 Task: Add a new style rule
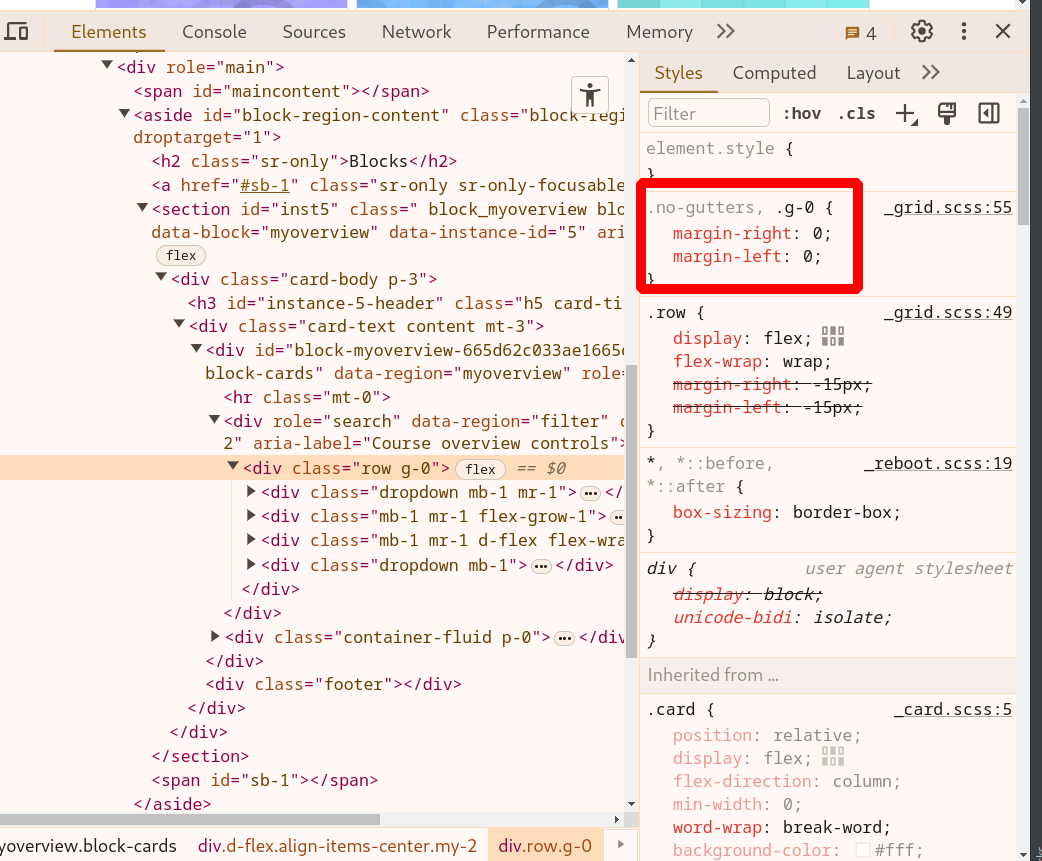(906, 114)
